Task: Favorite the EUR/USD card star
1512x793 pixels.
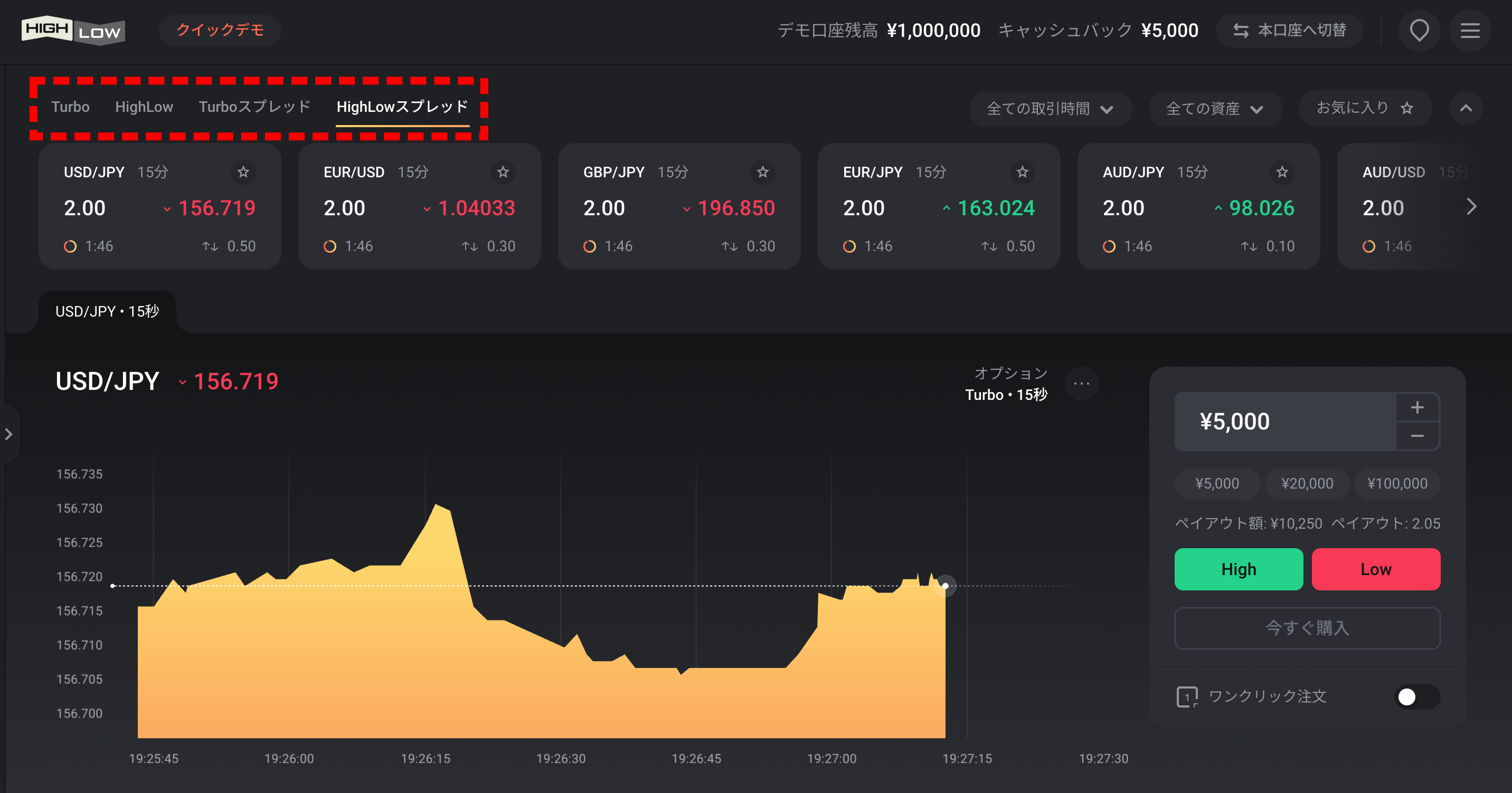Action: 503,172
